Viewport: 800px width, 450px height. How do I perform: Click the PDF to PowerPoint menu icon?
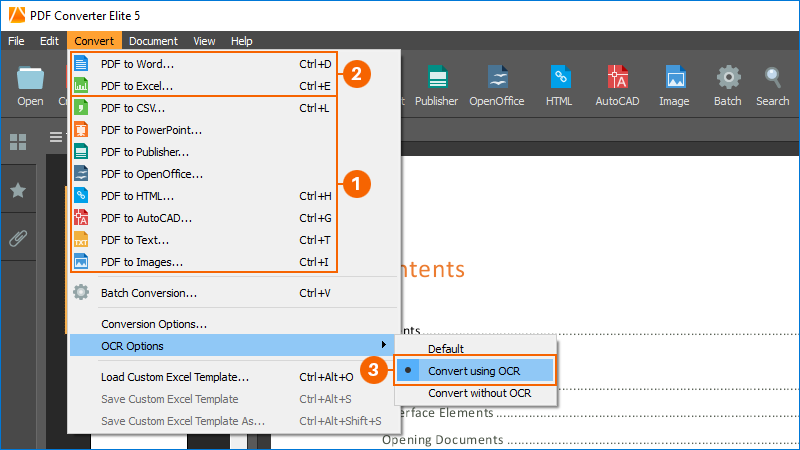[x=81, y=130]
